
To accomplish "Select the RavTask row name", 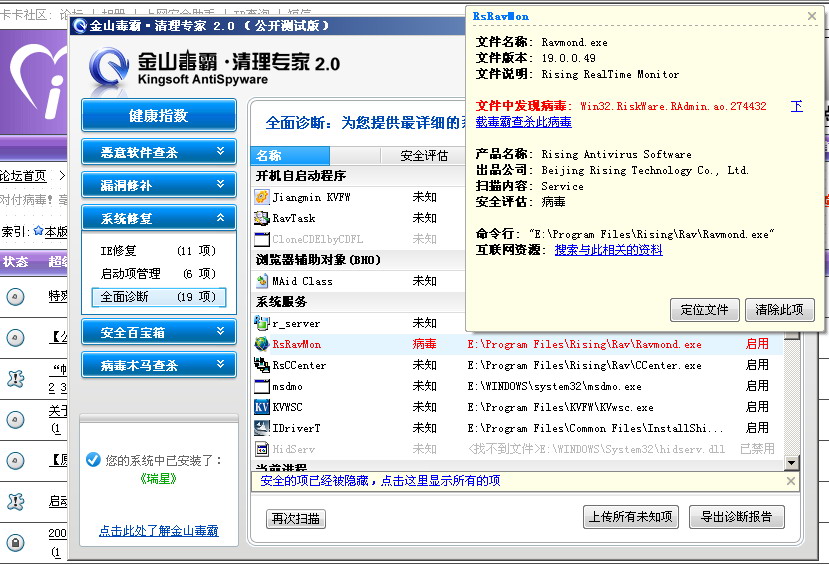I will coord(293,218).
